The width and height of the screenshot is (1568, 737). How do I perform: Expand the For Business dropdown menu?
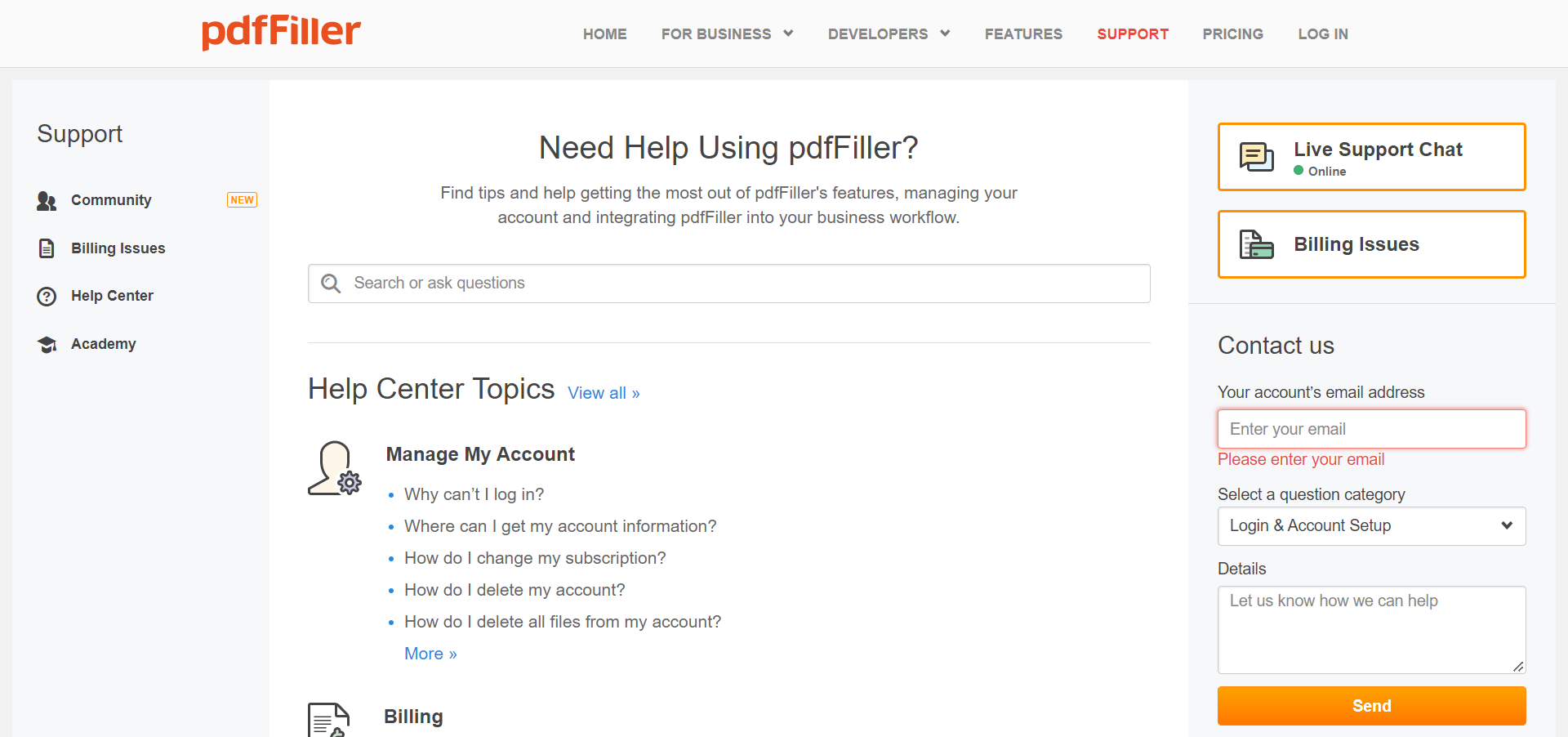[x=727, y=34]
